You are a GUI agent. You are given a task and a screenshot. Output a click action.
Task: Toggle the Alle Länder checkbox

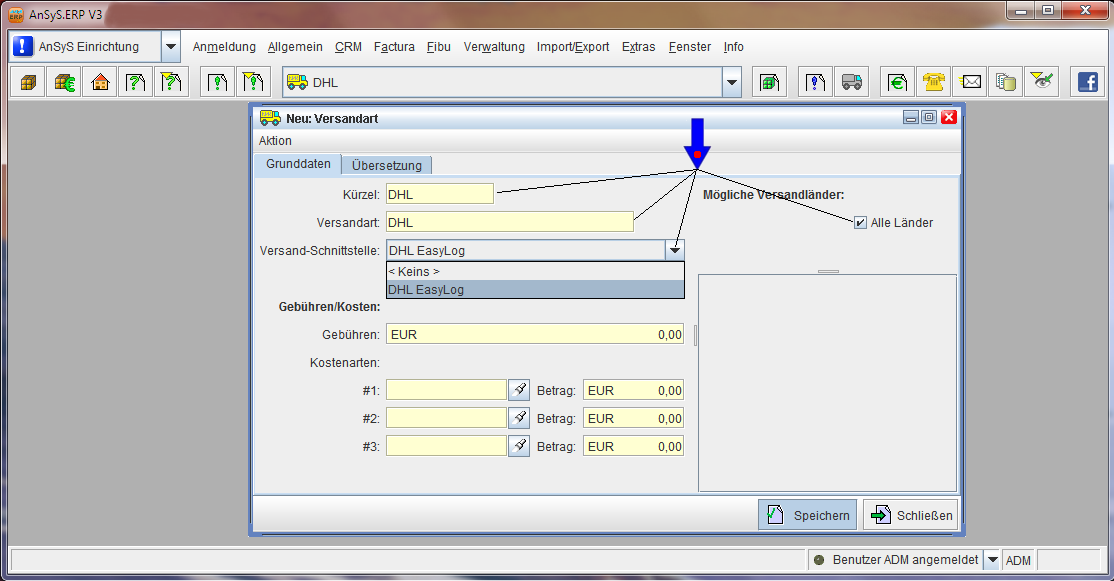[860, 223]
